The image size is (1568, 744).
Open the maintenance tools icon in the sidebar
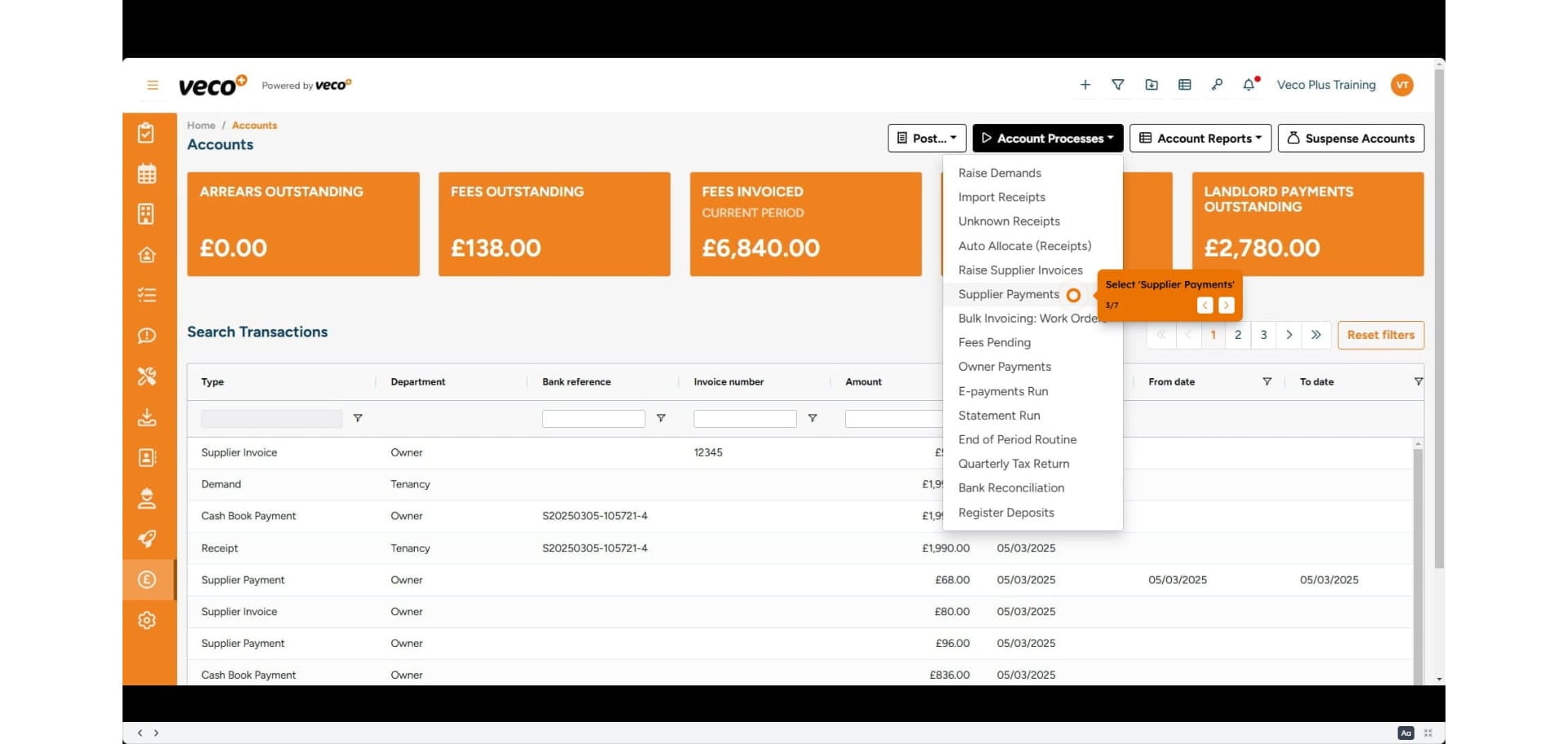pyautogui.click(x=147, y=376)
